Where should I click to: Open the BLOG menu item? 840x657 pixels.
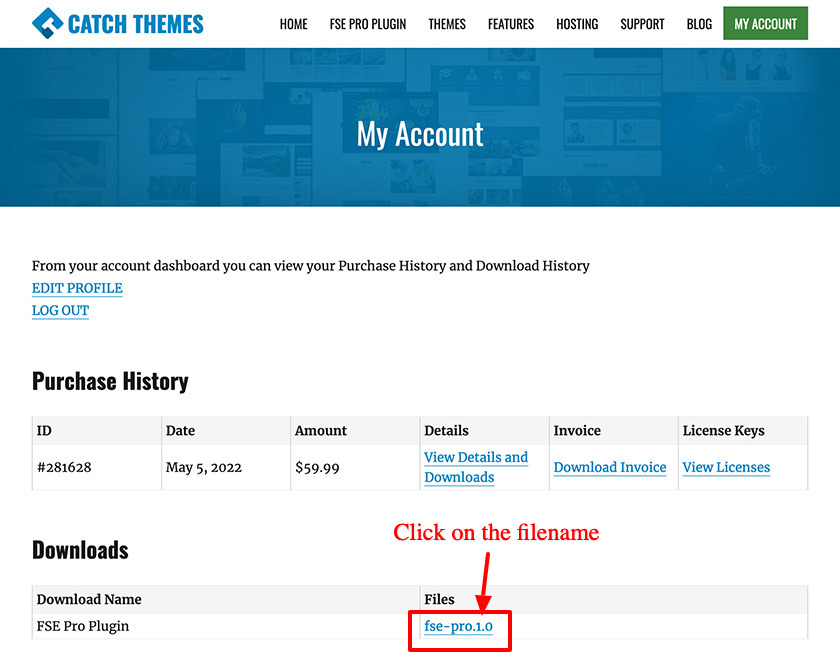(x=700, y=24)
